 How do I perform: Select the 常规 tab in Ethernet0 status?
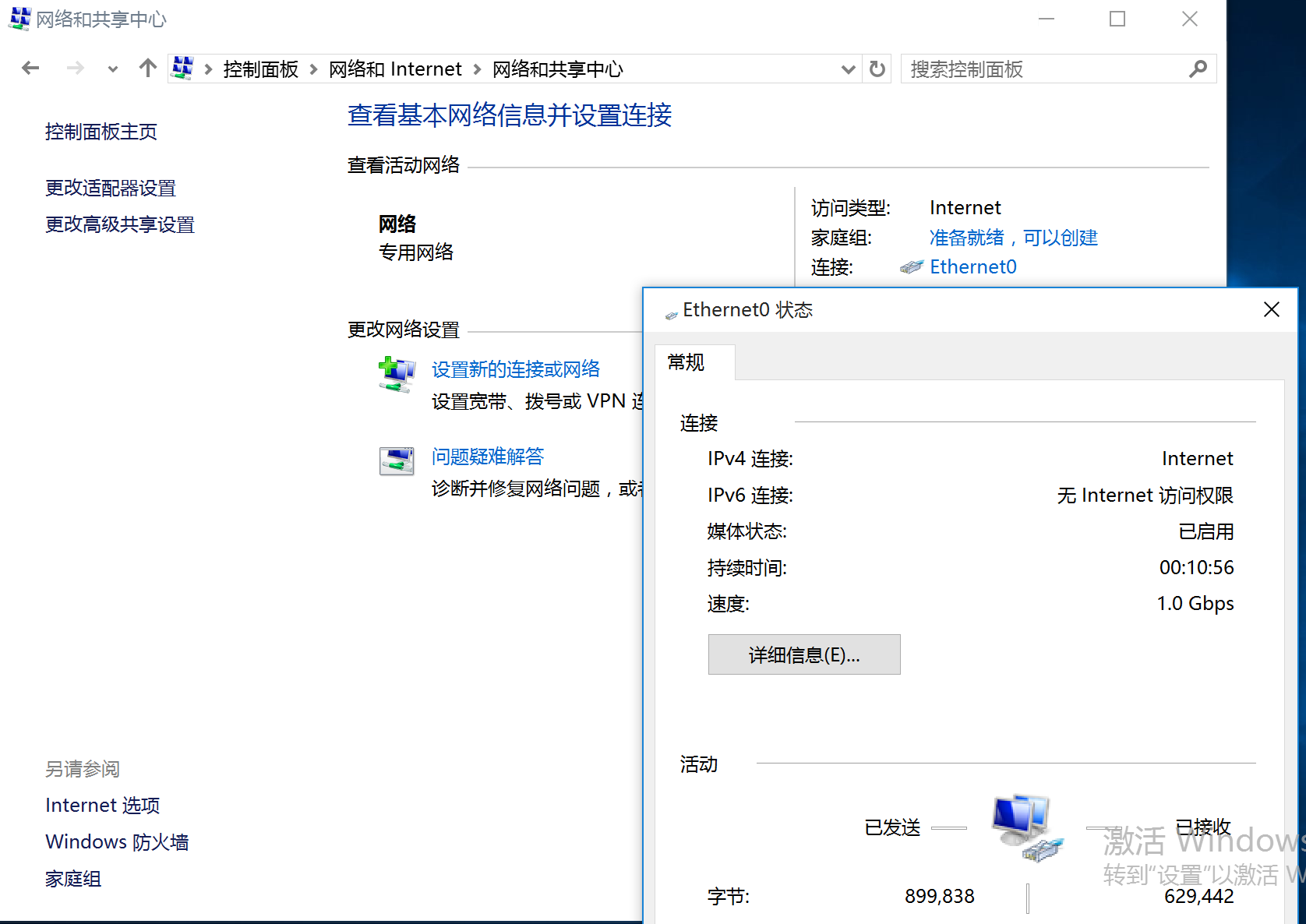(x=687, y=362)
